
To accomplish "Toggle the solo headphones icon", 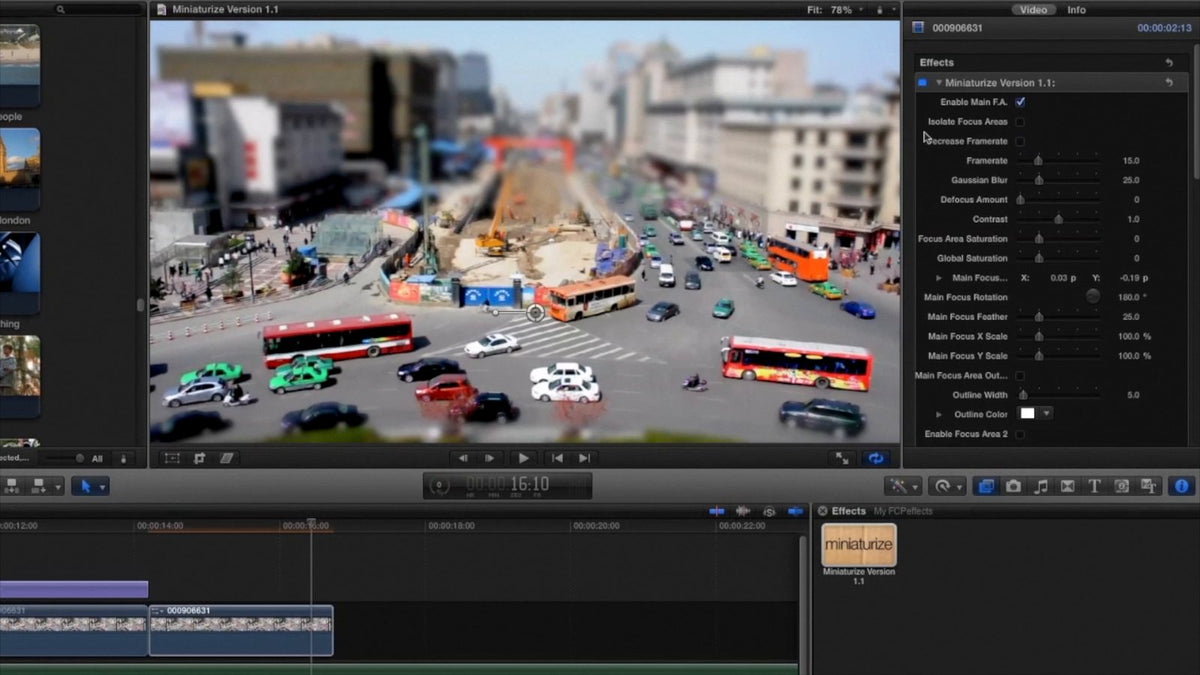I will [x=769, y=511].
